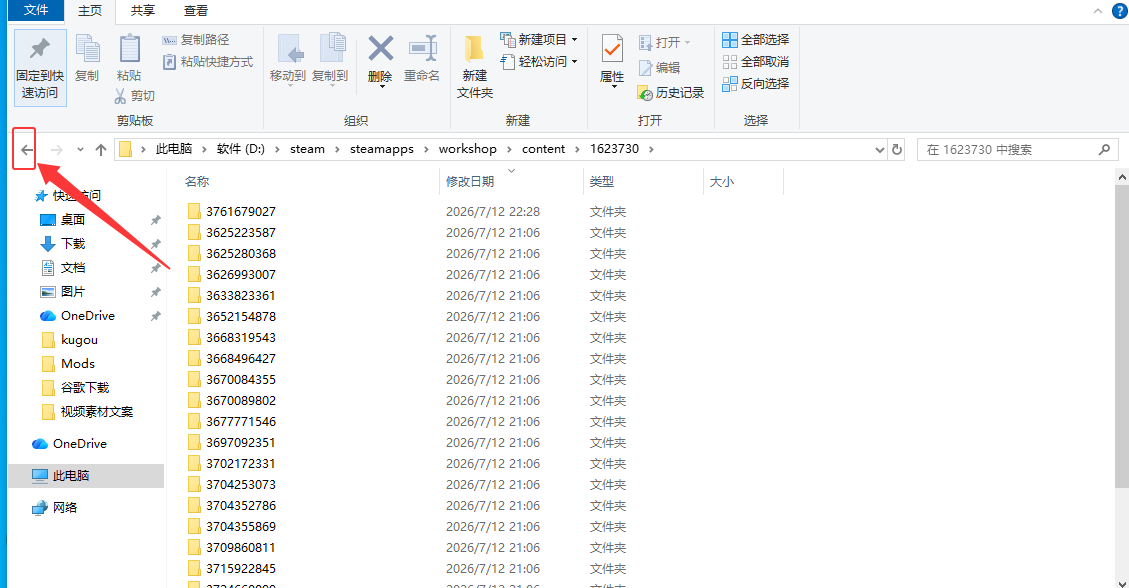The height and width of the screenshot is (588, 1129).
Task: Deselect everything with 全部取消
Action: [755, 62]
